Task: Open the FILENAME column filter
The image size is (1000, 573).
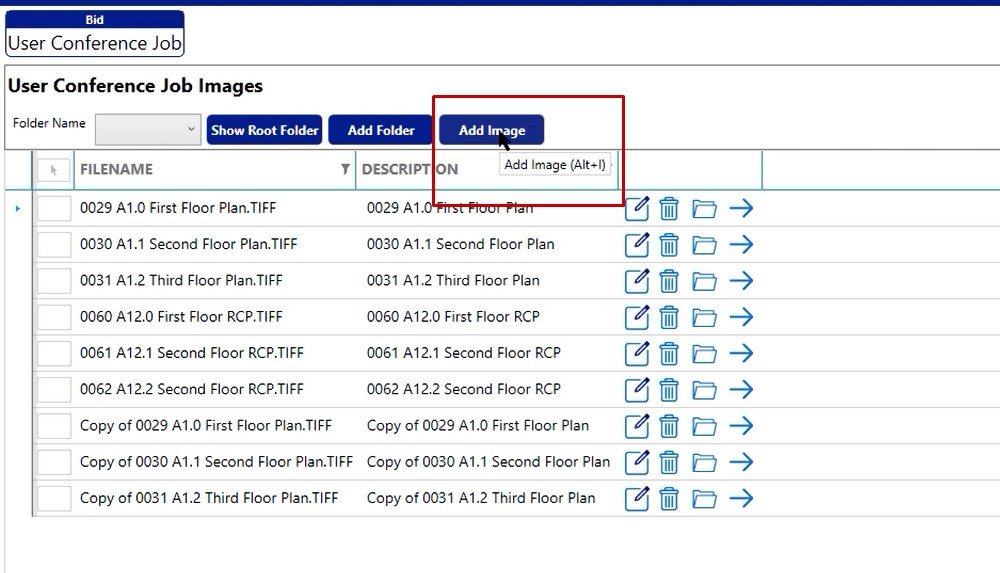Action: point(345,170)
